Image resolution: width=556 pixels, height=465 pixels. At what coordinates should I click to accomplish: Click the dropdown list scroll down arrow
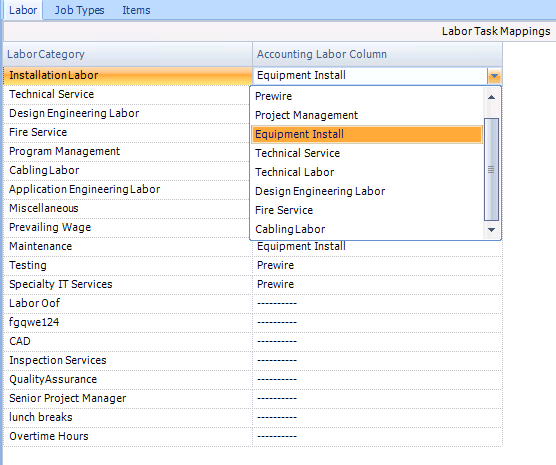pyautogui.click(x=491, y=230)
